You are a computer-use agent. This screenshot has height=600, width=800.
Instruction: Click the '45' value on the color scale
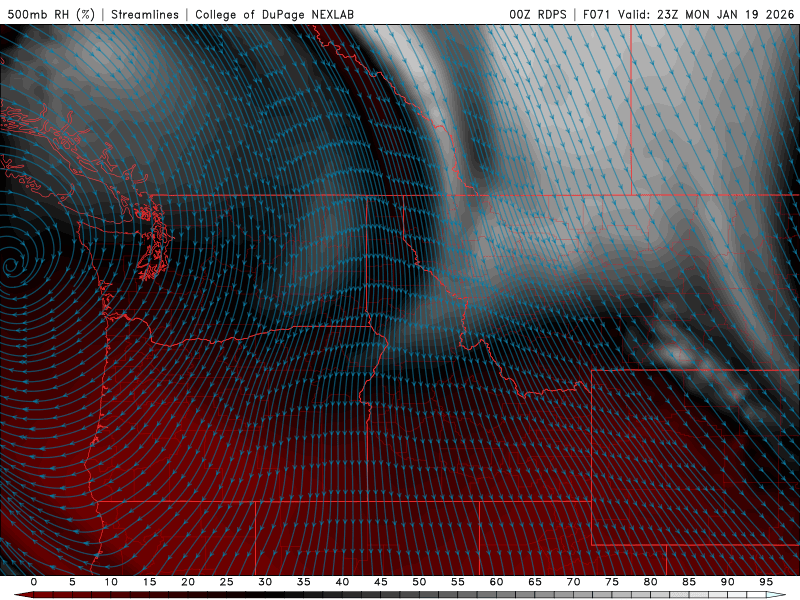coord(381,582)
